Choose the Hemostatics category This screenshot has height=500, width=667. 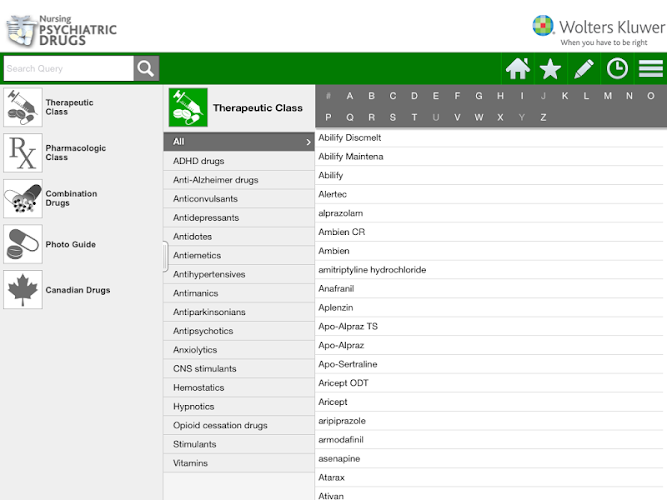[239, 387]
